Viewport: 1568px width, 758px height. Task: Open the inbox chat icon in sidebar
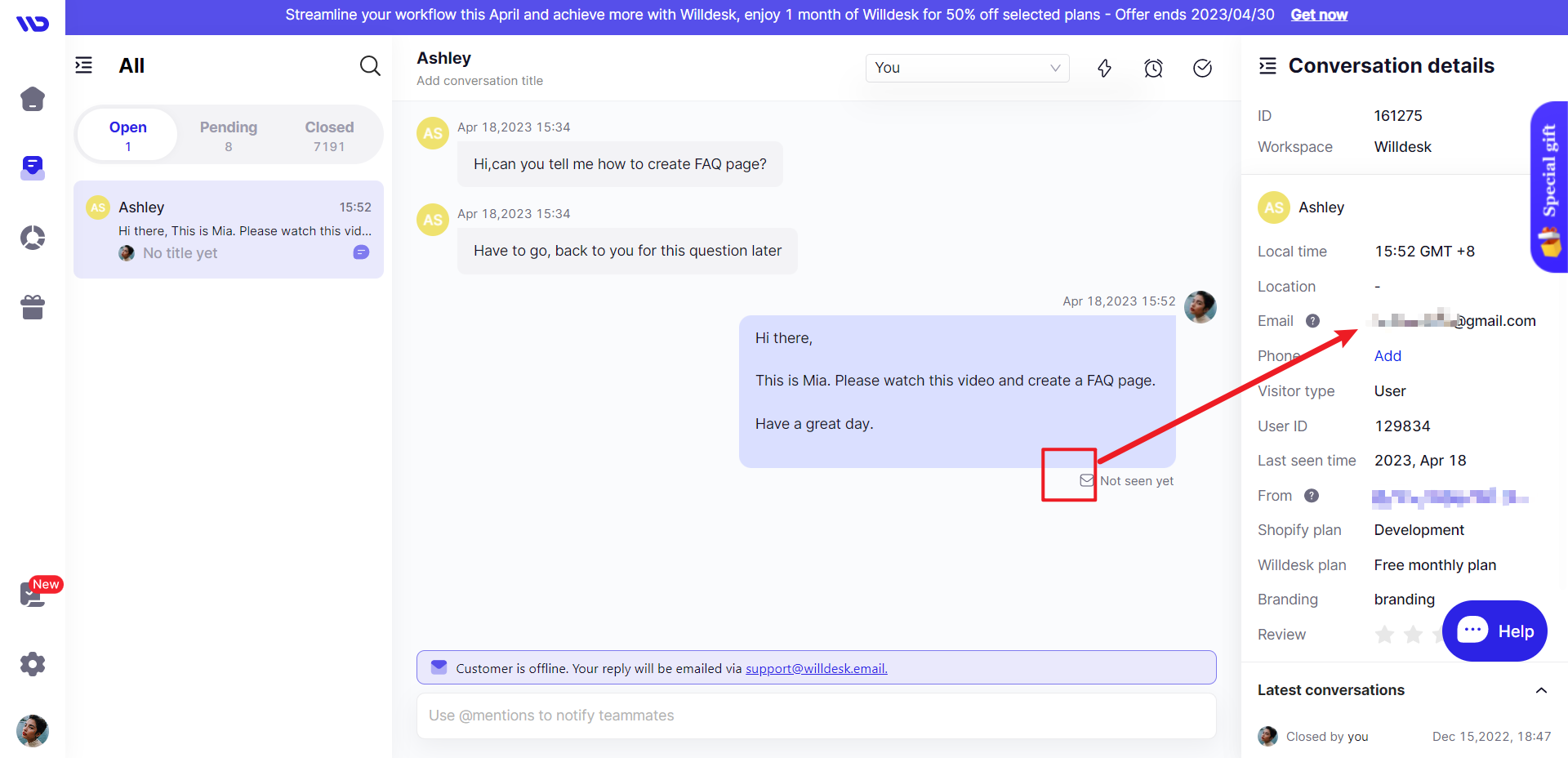33,168
